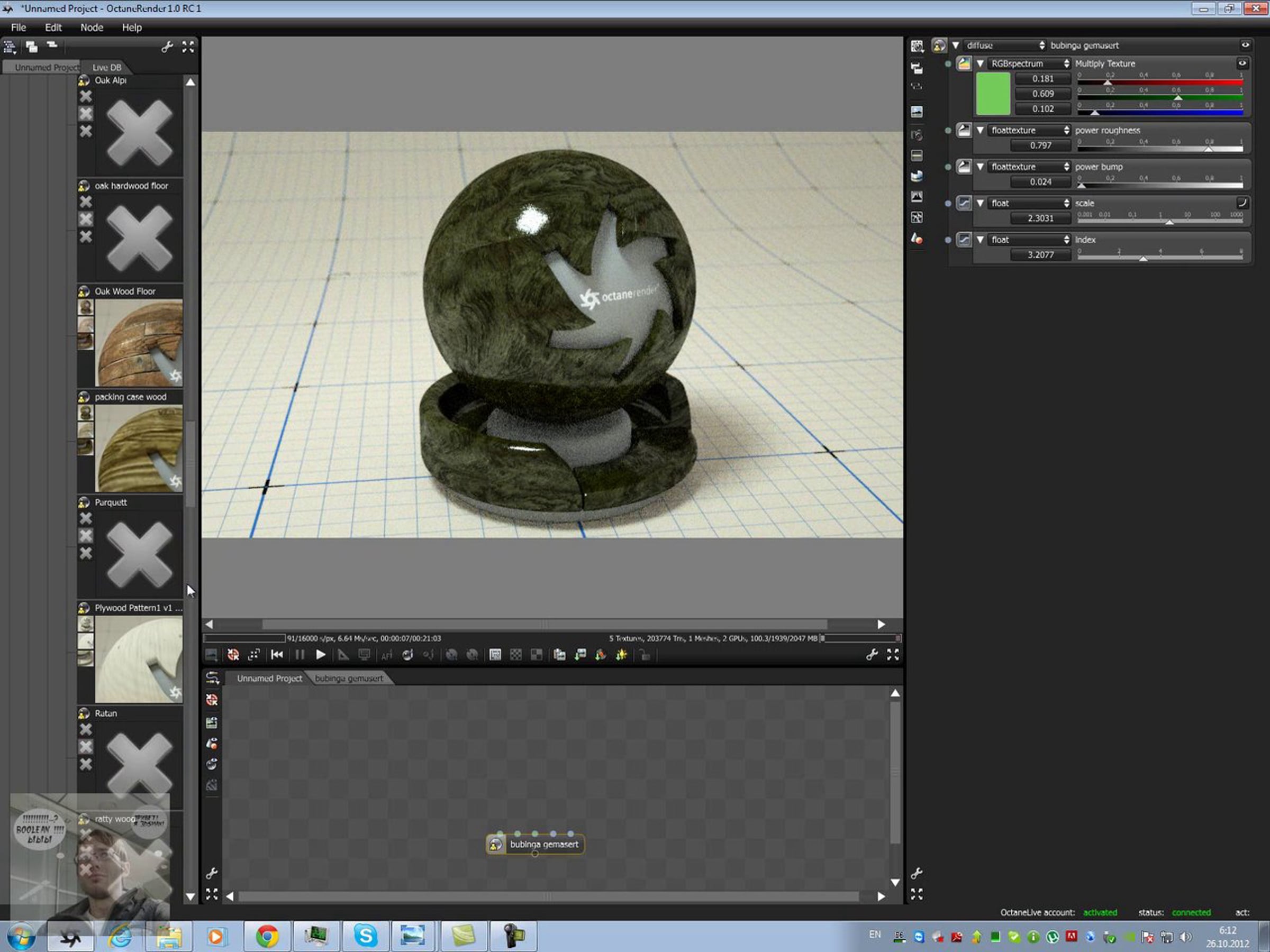
Task: Select the Plywood Pattern1 v1 material thumbnail
Action: coord(138,659)
